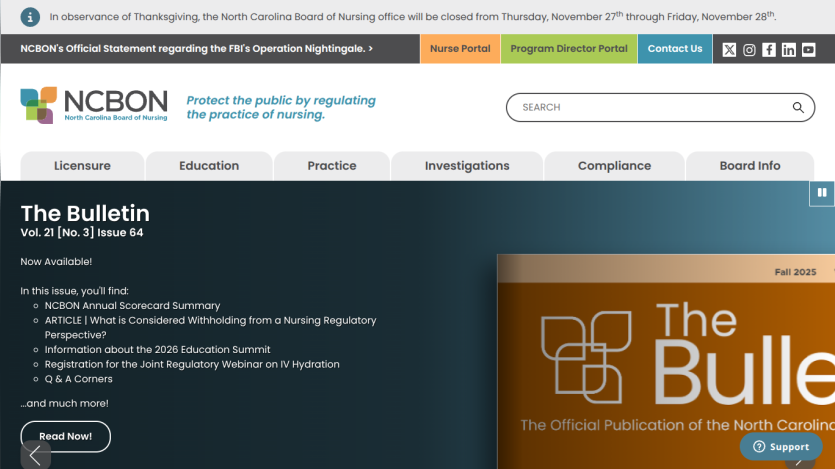Open the Nurse Portal
This screenshot has height=469, width=835.
[460, 49]
